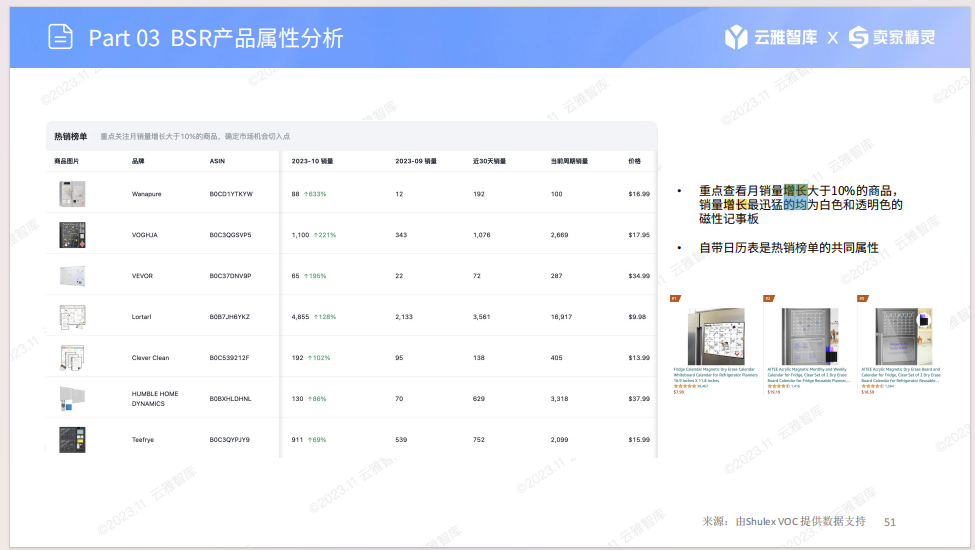The image size is (975, 550).
Task: Click the document icon beside Part 03 title
Action: (x=60, y=37)
